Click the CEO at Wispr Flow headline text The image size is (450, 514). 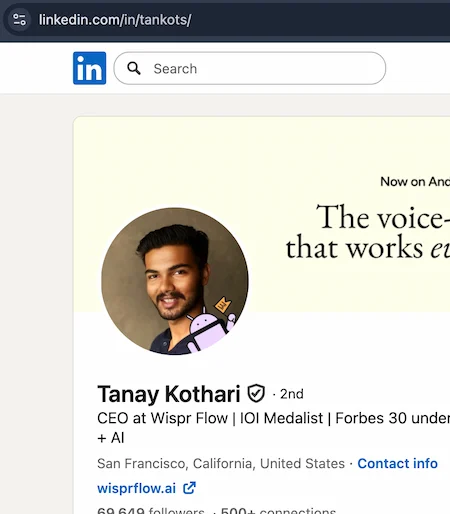click(x=273, y=428)
